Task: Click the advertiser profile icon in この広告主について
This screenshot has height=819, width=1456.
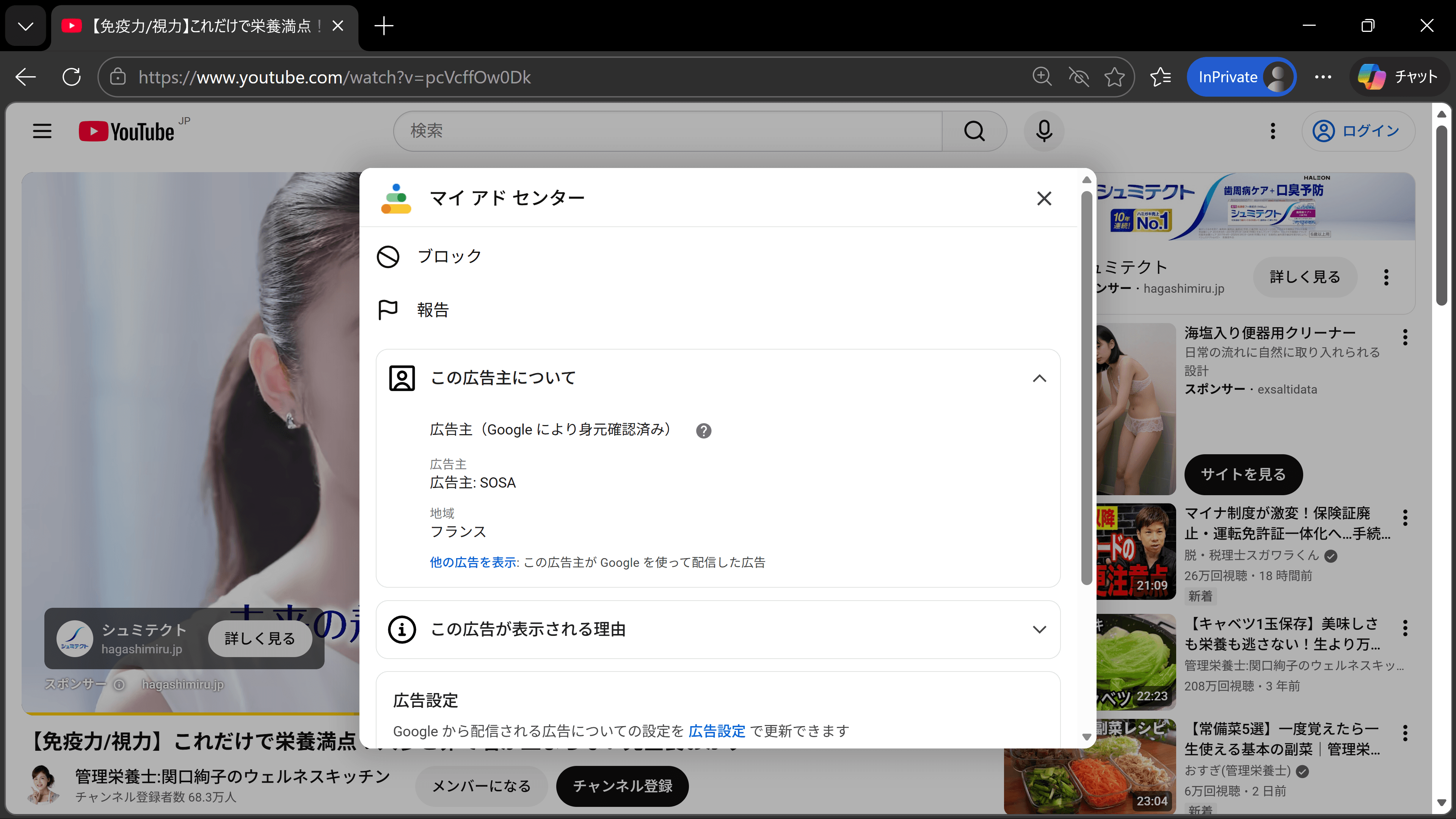Action: click(402, 378)
